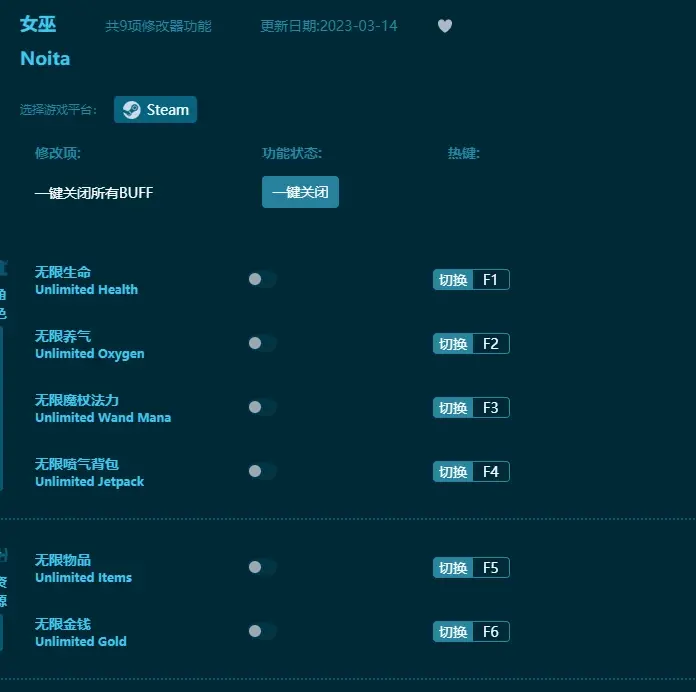Turn on Unlimited Gold switch
The image size is (696, 692).
click(262, 631)
